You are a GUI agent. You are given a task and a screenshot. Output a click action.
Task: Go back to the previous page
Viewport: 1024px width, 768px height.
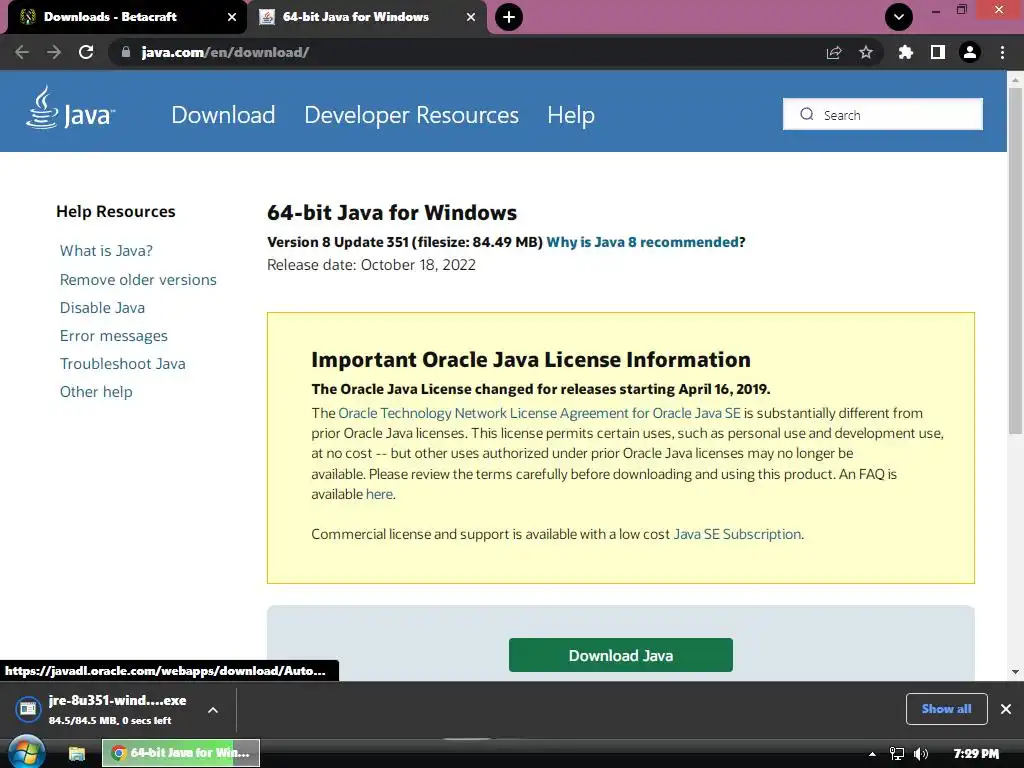coord(22,52)
